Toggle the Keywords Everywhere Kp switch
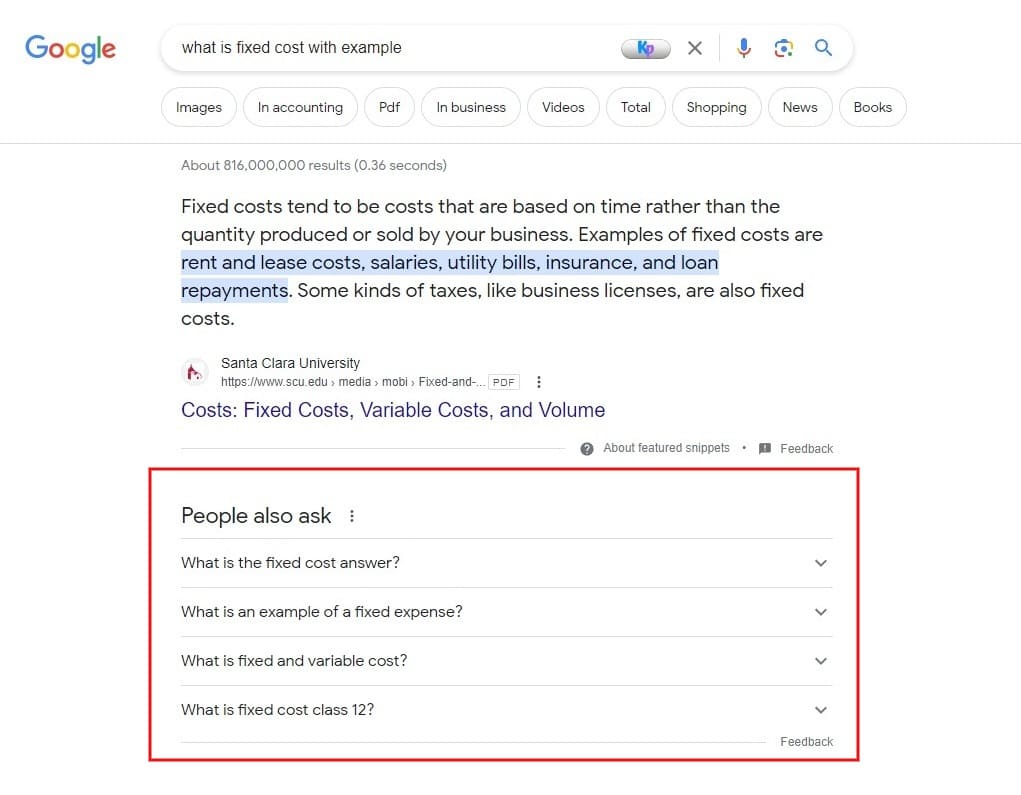 (645, 48)
